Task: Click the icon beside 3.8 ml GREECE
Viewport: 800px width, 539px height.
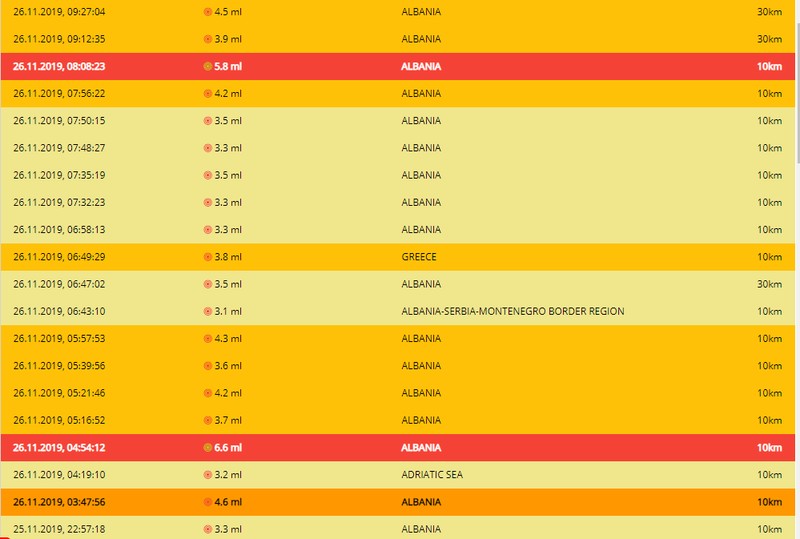Action: click(x=208, y=257)
